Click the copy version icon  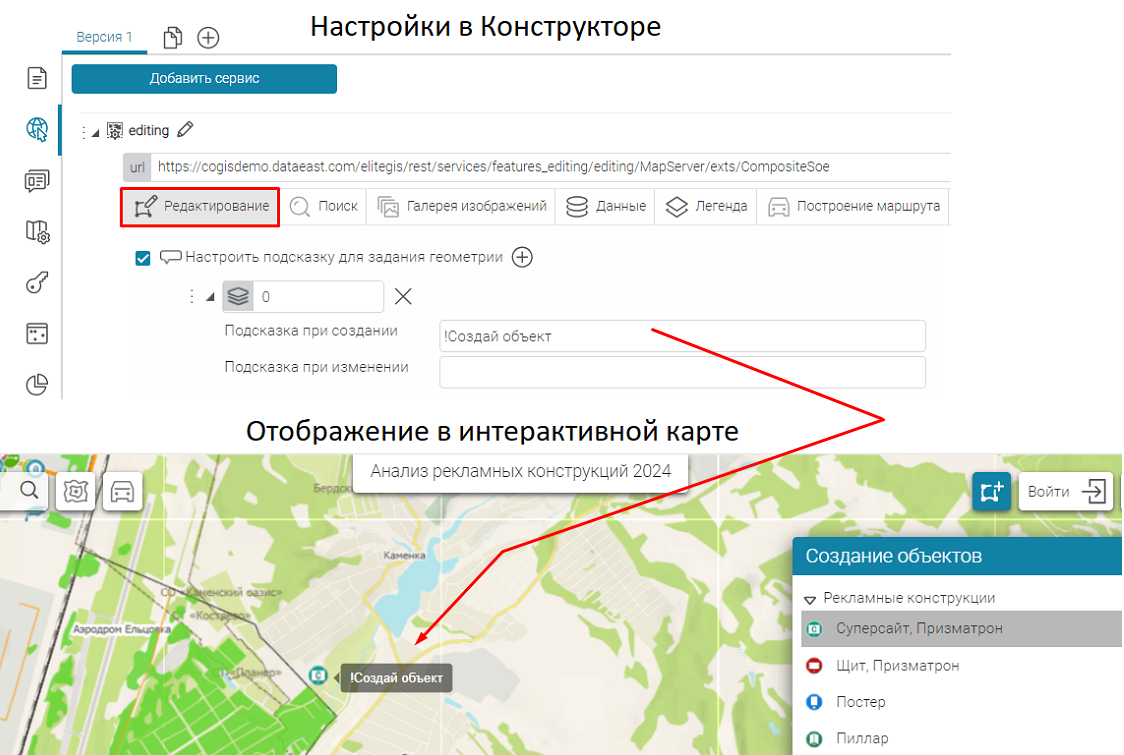tap(174, 38)
